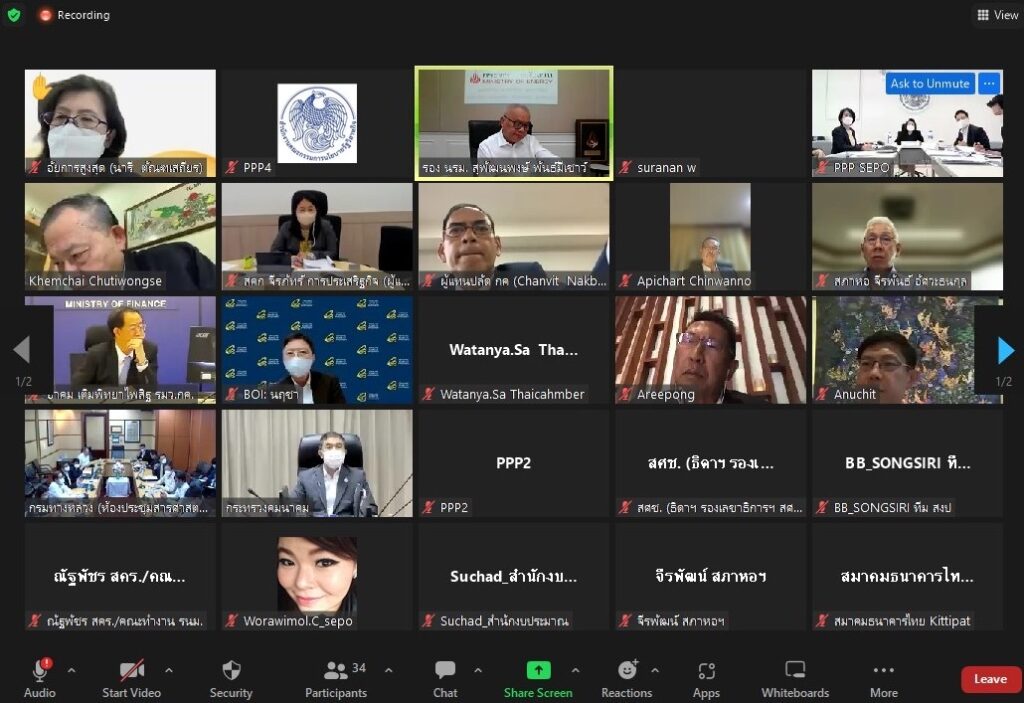Open the Participants panel
Image resolution: width=1024 pixels, height=703 pixels.
coord(336,678)
